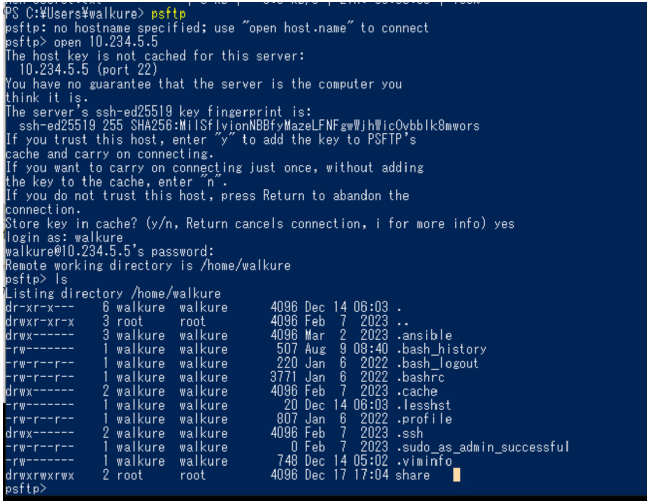The width and height of the screenshot is (651, 501).
Task: Click the login as: walkure line
Action: 65,238
